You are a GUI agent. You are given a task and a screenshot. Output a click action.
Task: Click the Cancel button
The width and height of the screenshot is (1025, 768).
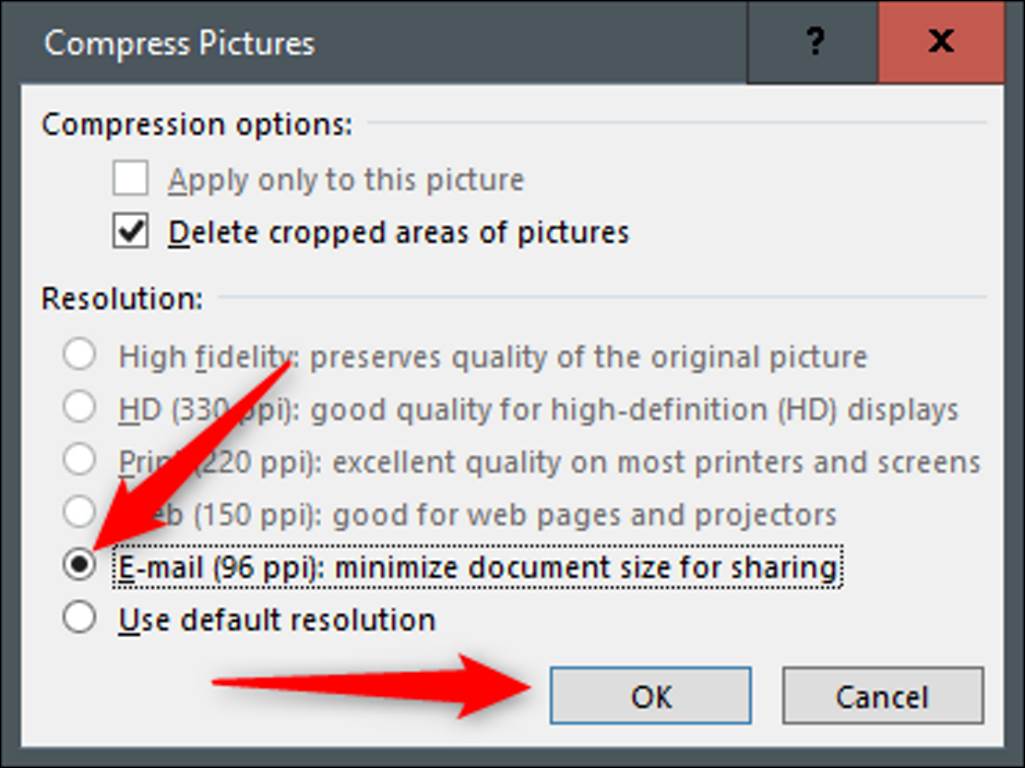(882, 696)
